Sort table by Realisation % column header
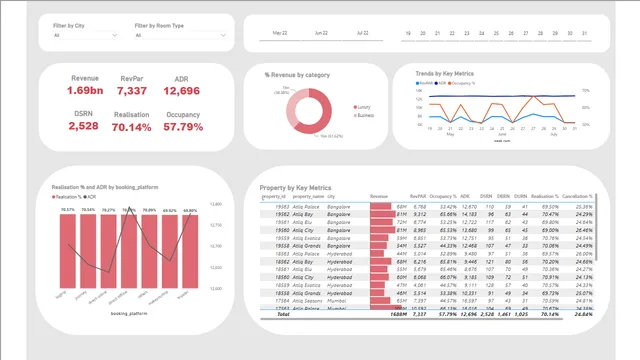640x360 pixels. [x=544, y=197]
